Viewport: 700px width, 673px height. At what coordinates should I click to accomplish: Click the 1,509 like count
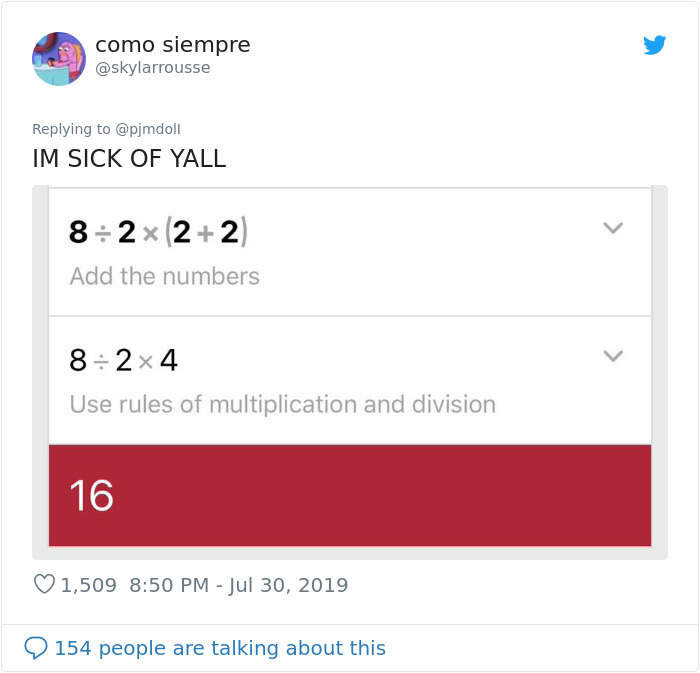click(x=89, y=585)
